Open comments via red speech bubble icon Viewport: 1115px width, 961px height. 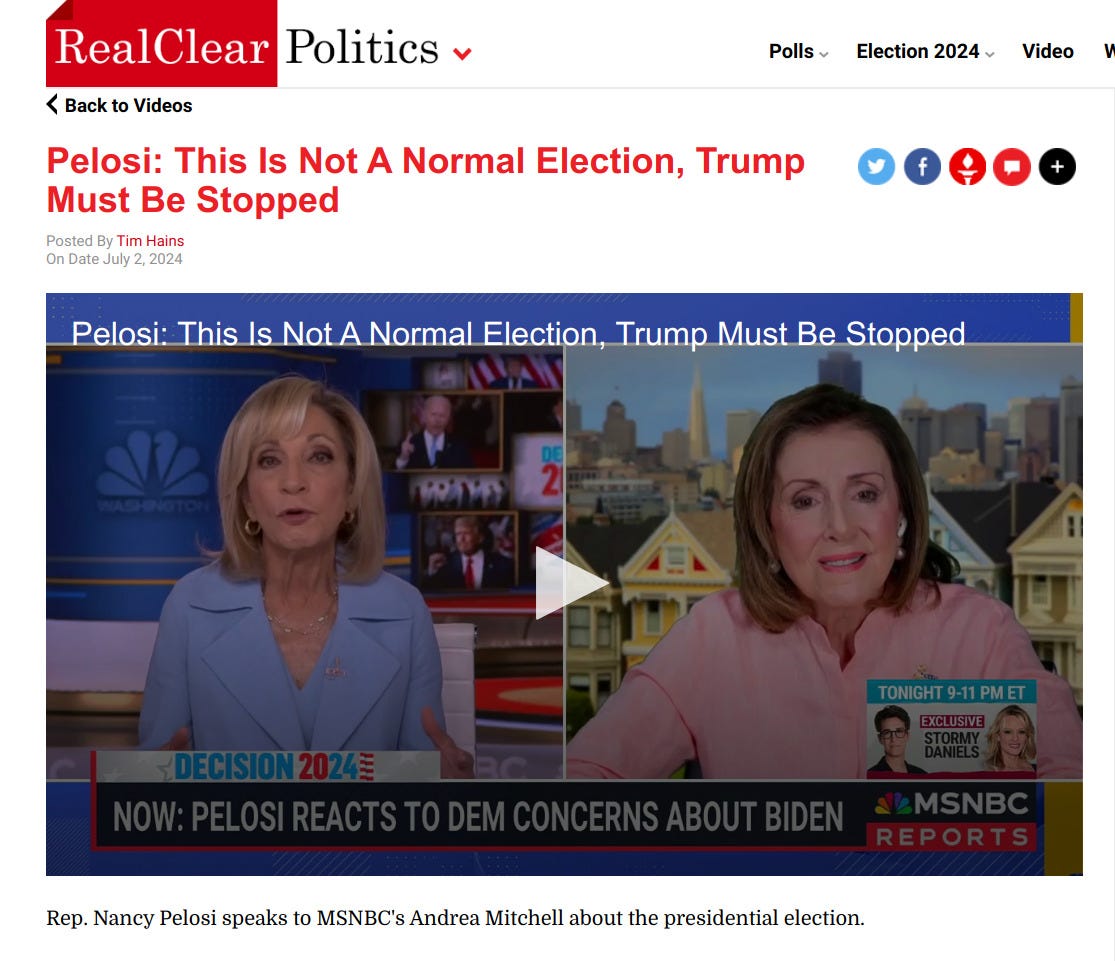click(x=1012, y=166)
